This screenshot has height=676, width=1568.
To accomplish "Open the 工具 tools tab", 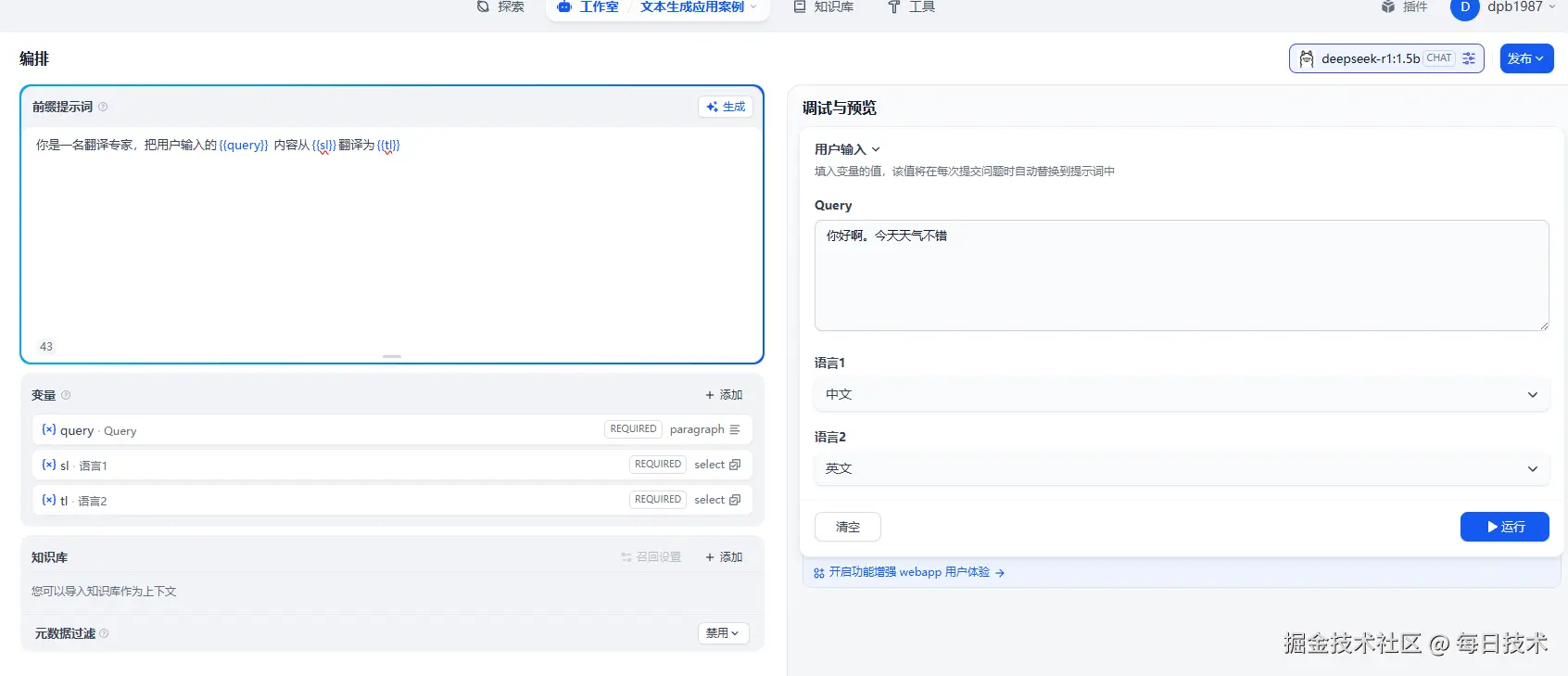I will coord(911,6).
